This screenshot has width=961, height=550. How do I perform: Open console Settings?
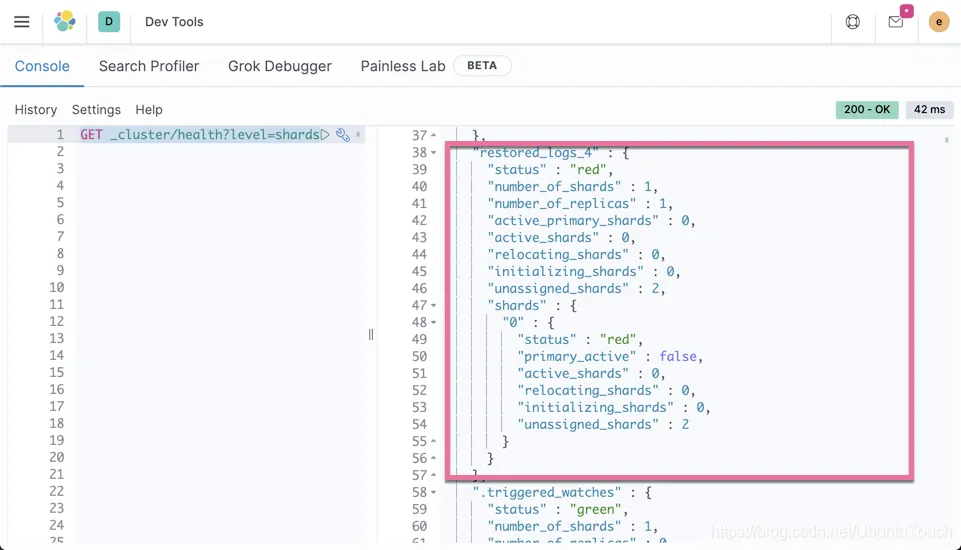[96, 110]
